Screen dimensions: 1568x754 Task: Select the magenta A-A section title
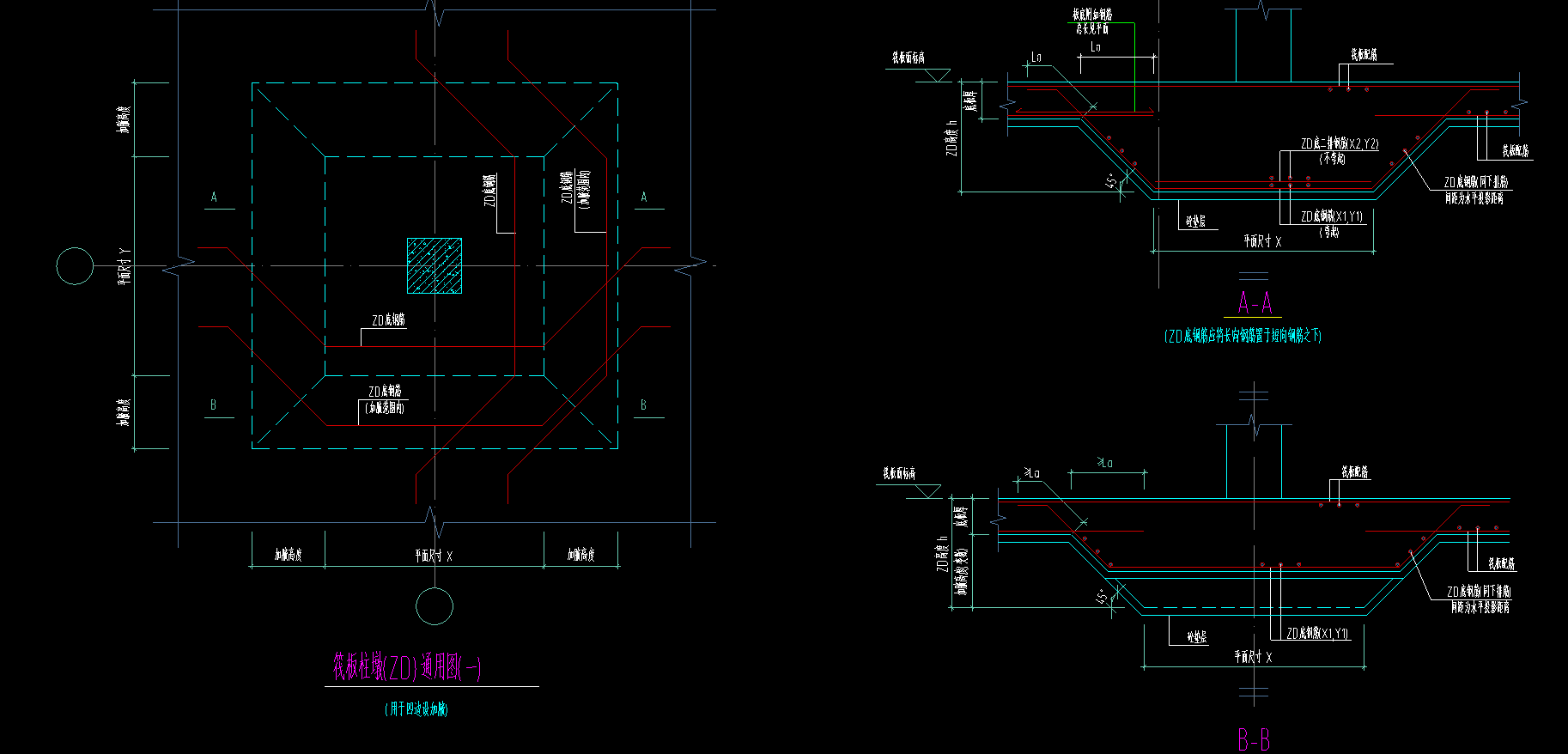click(1255, 302)
